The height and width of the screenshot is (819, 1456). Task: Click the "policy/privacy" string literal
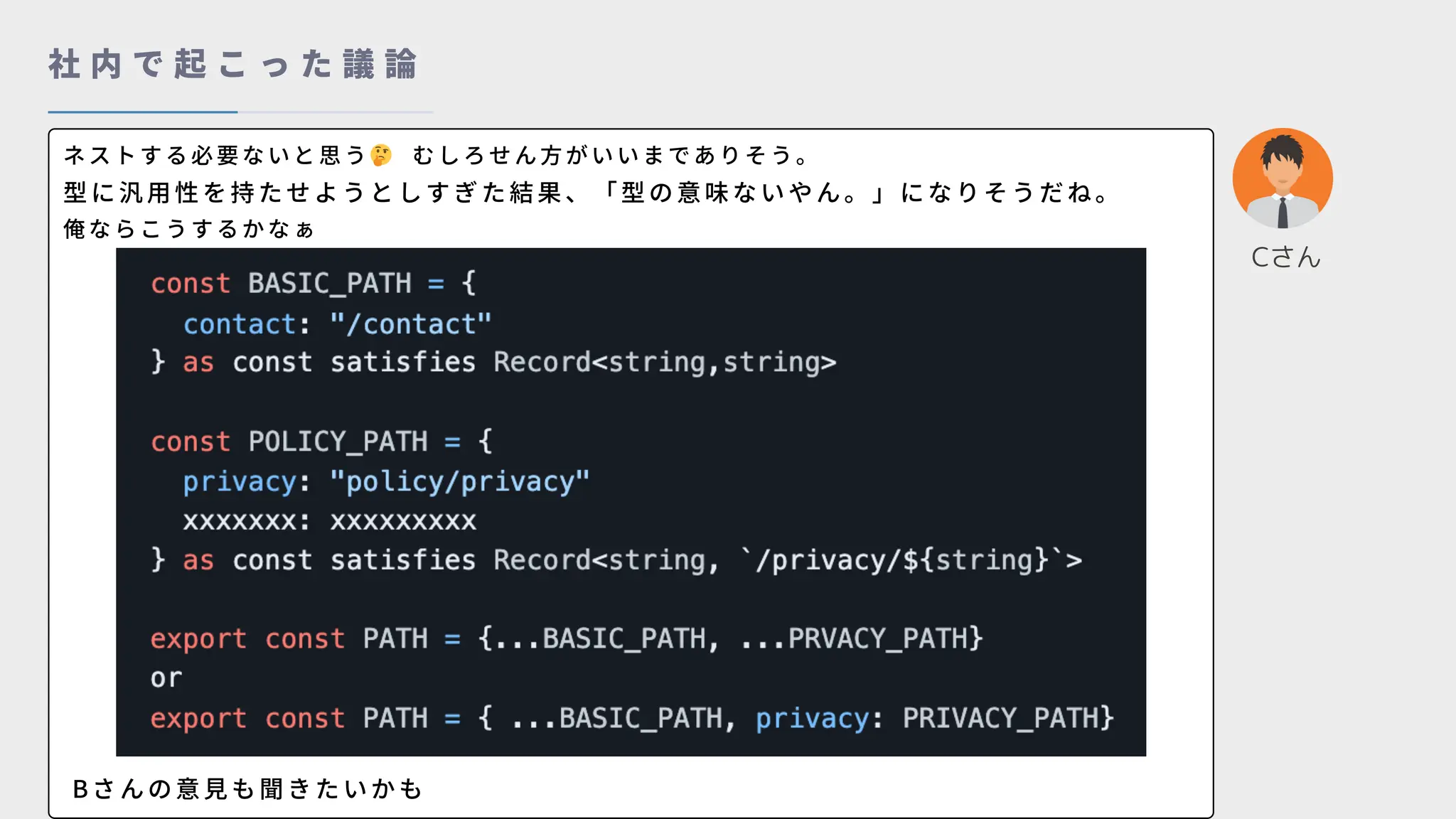point(459,482)
